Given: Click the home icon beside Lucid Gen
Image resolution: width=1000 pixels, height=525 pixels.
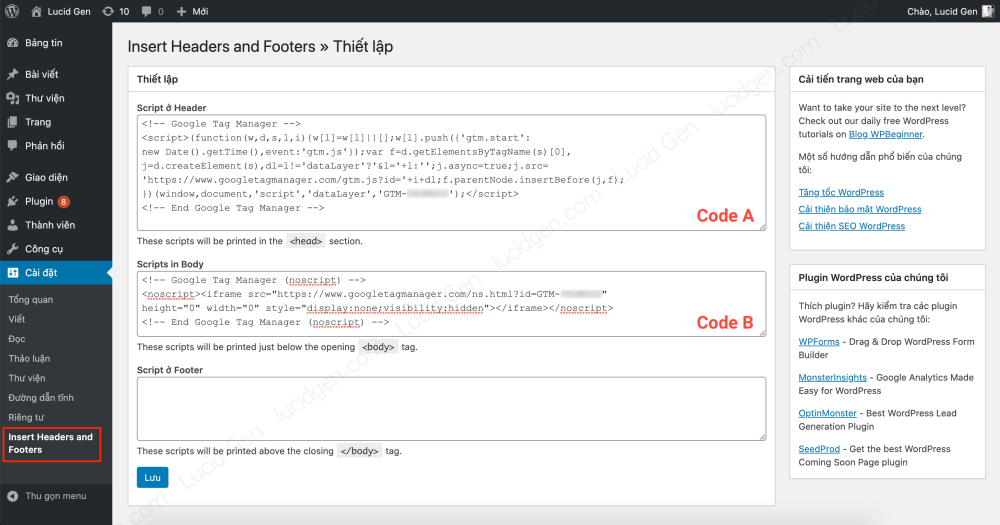Looking at the screenshot, I should [x=36, y=11].
